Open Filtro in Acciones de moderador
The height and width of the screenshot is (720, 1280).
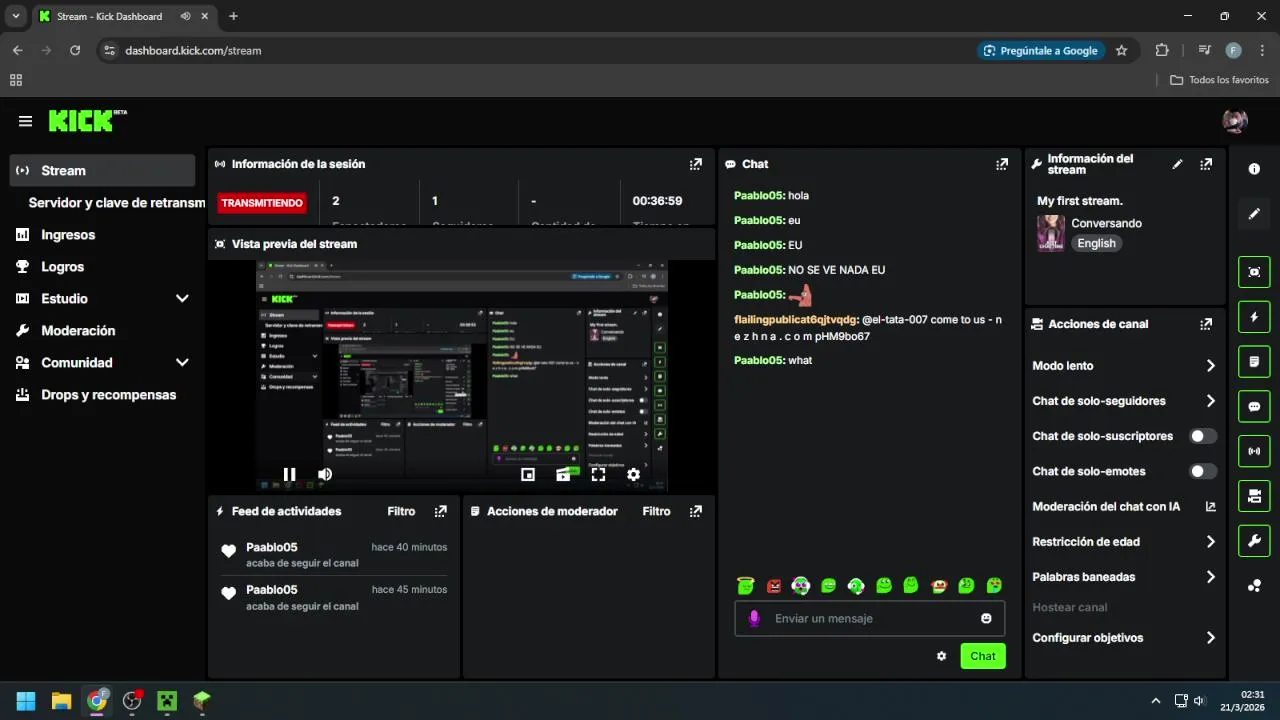click(x=656, y=511)
